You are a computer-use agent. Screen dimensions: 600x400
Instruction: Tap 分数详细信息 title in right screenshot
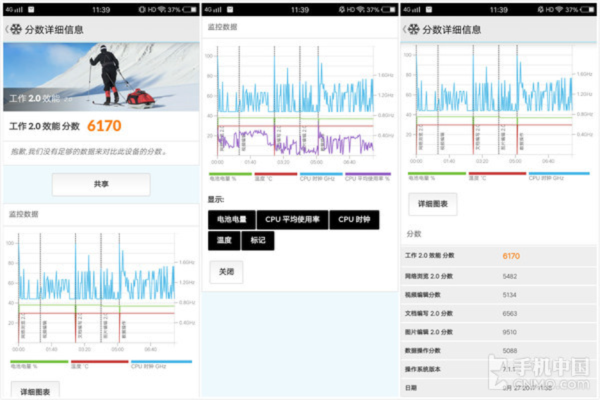point(452,29)
